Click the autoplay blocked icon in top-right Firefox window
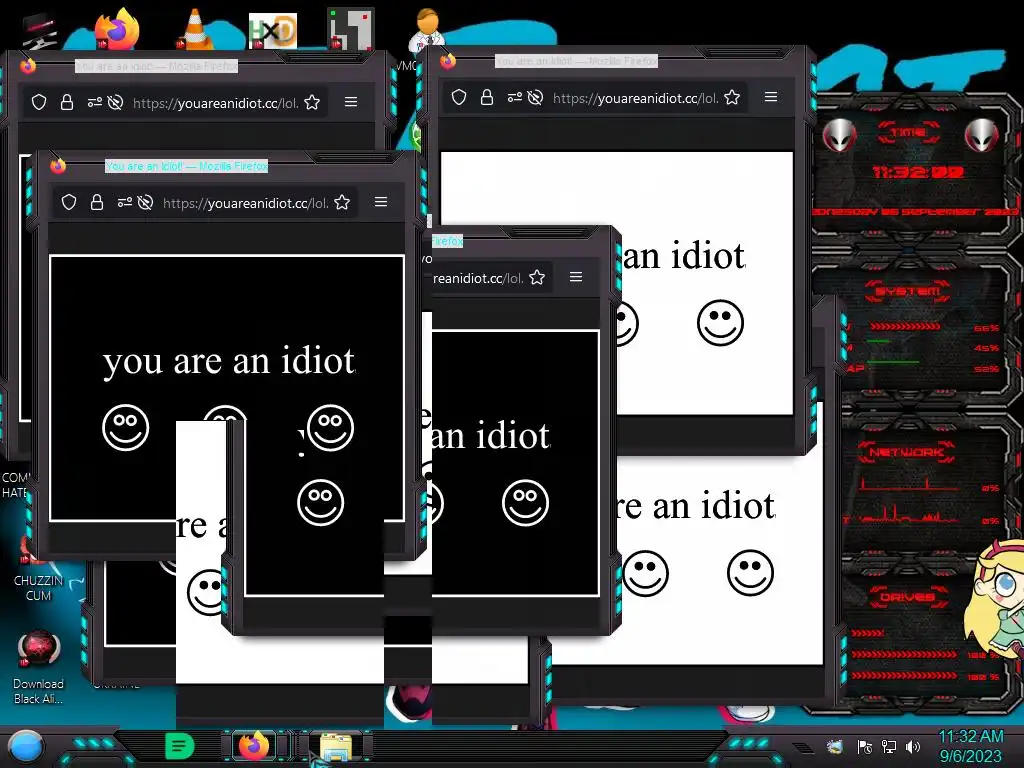This screenshot has width=1024, height=768. [x=536, y=97]
